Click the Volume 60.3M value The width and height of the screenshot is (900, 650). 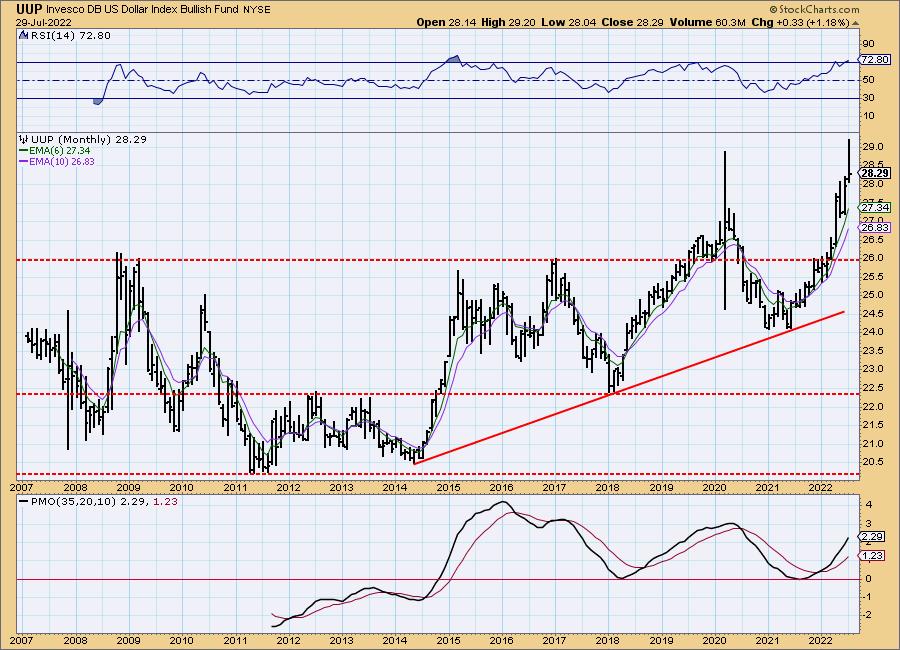(707, 22)
